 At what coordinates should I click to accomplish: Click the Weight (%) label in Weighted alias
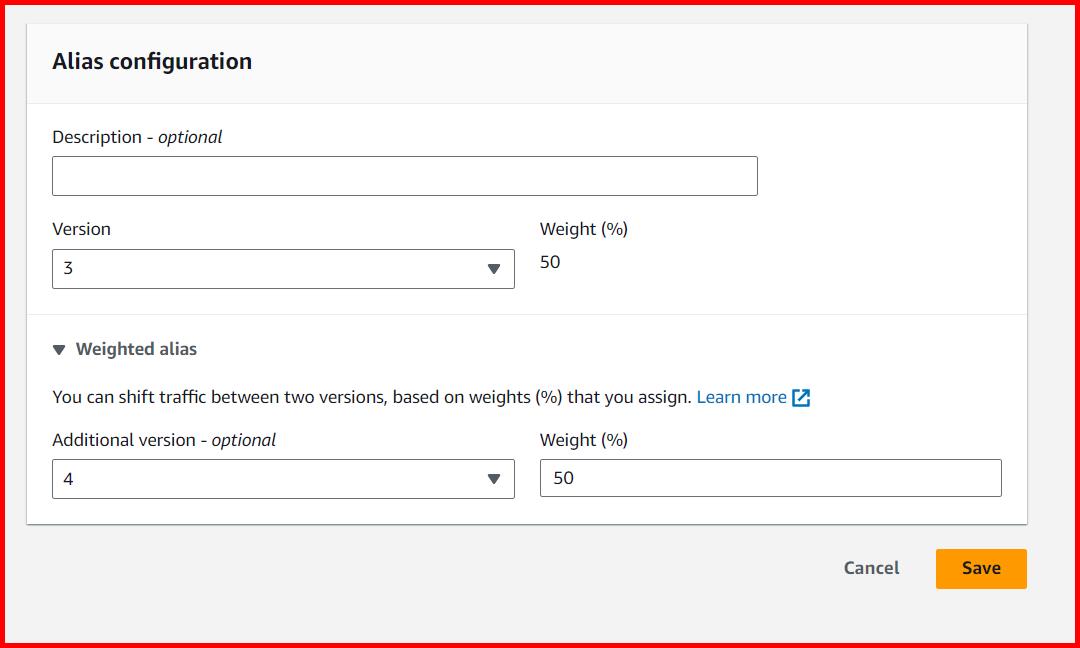coord(583,439)
